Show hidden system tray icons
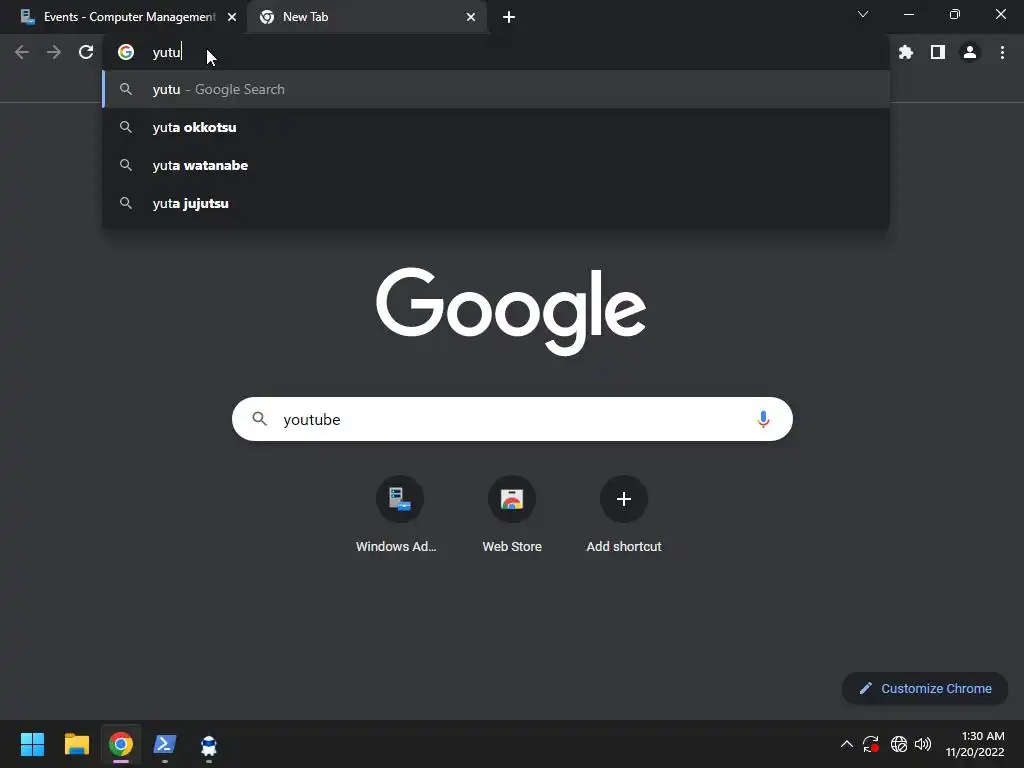 pos(846,744)
